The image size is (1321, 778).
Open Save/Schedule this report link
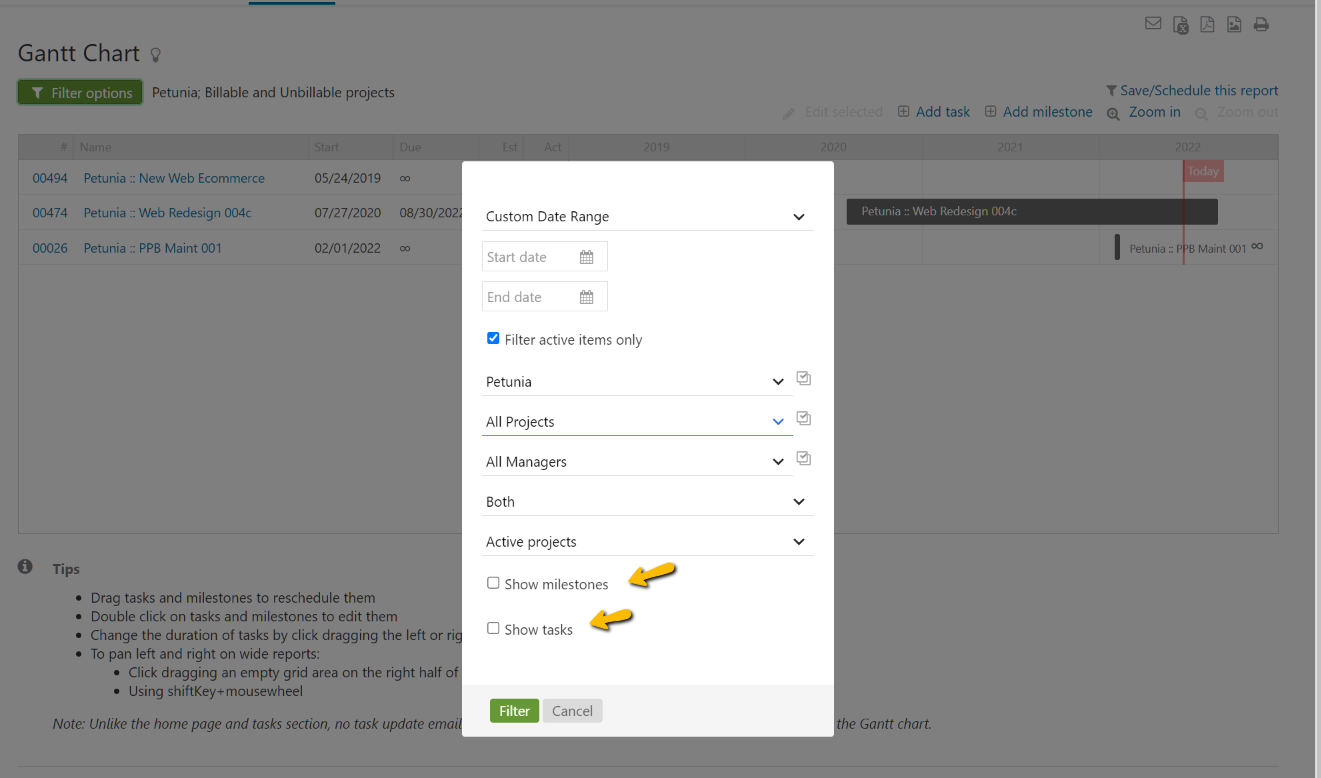1198,90
